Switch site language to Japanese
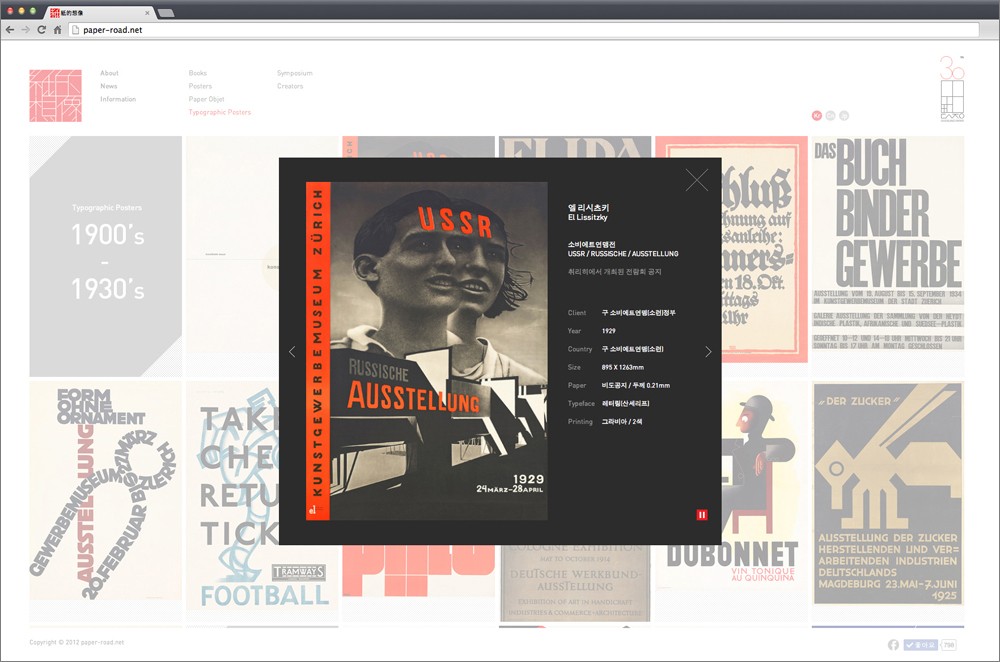 click(x=844, y=115)
